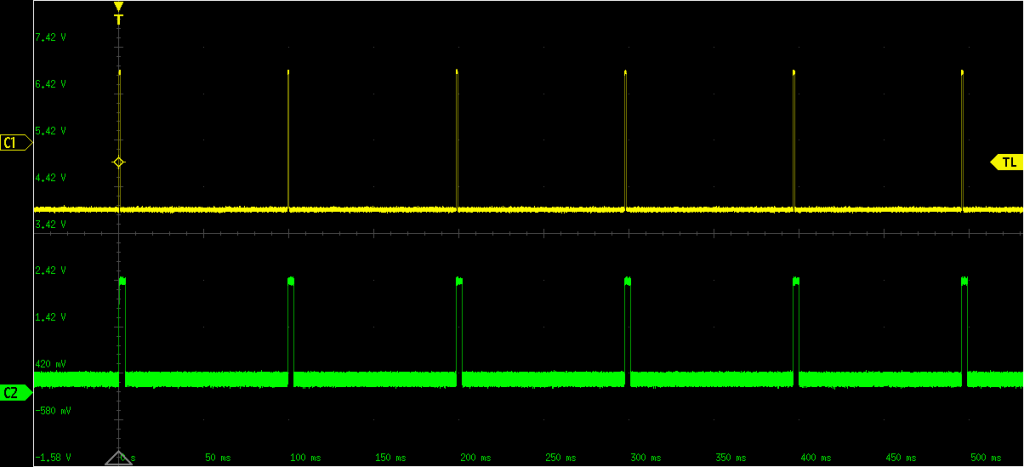Click the 50 ms time axis label
This screenshot has width=1024, height=467.
pos(218,458)
